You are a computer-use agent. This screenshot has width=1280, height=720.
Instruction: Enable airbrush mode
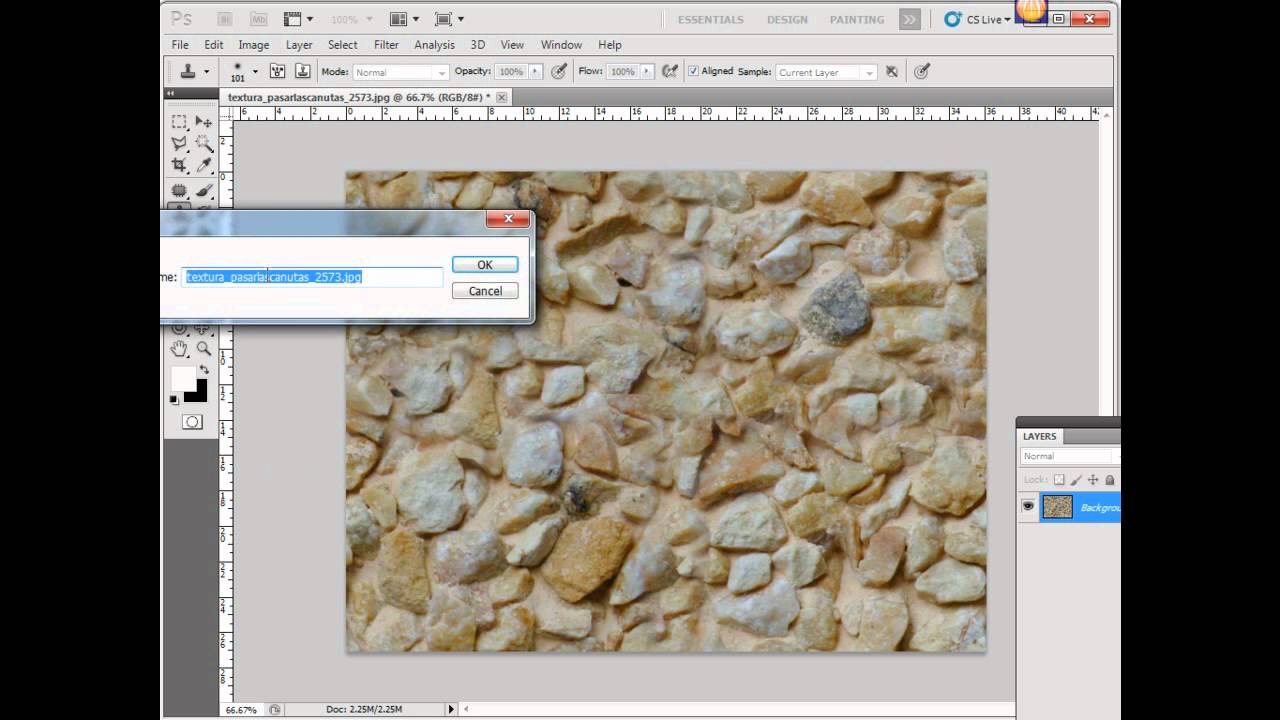click(670, 71)
